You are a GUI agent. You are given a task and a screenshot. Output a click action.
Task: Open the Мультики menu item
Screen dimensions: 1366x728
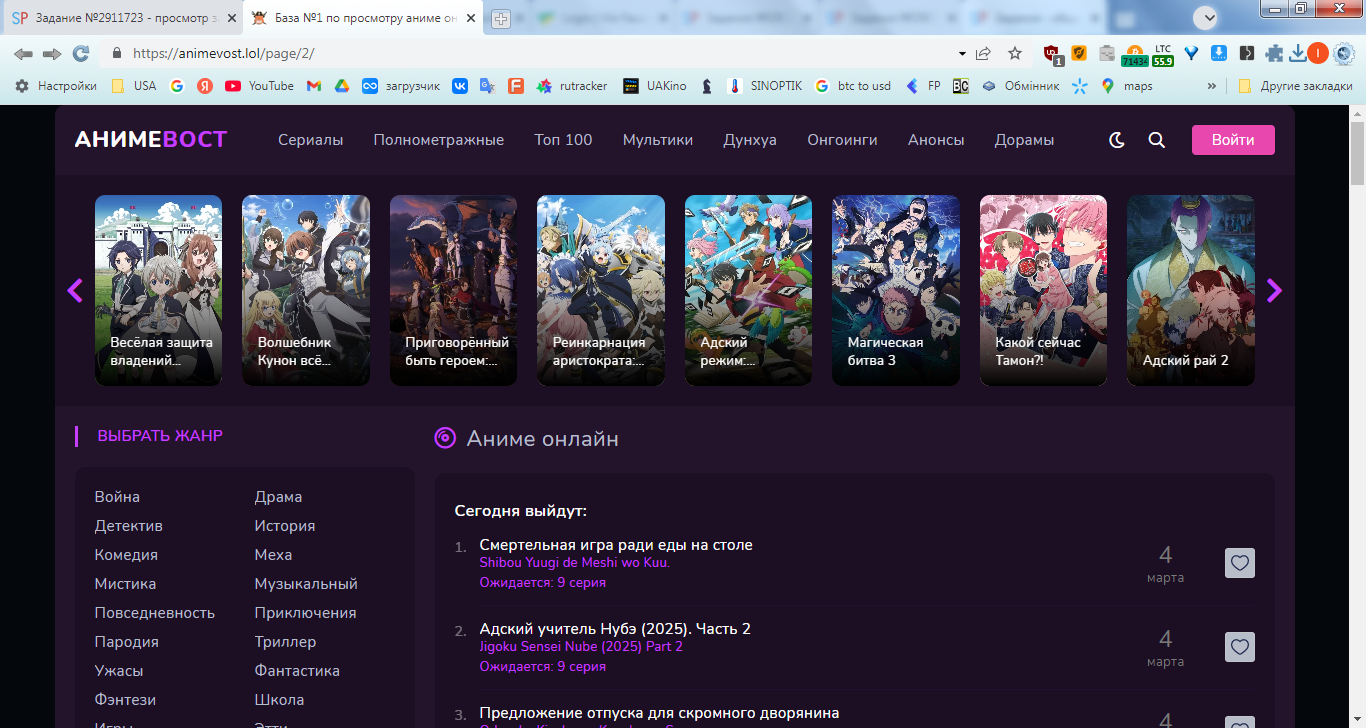(x=658, y=140)
